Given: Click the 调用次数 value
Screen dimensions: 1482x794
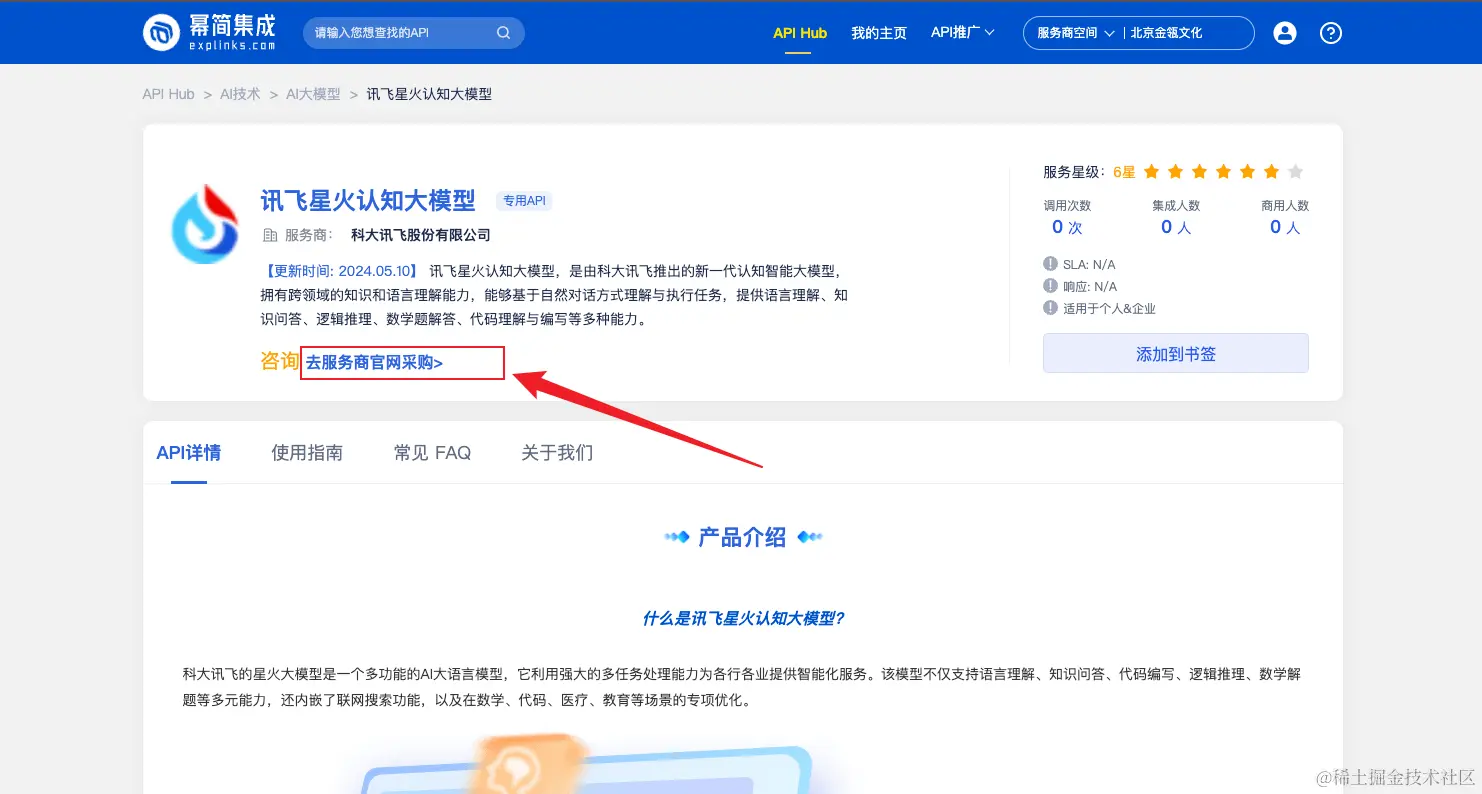Looking at the screenshot, I should (x=1067, y=227).
